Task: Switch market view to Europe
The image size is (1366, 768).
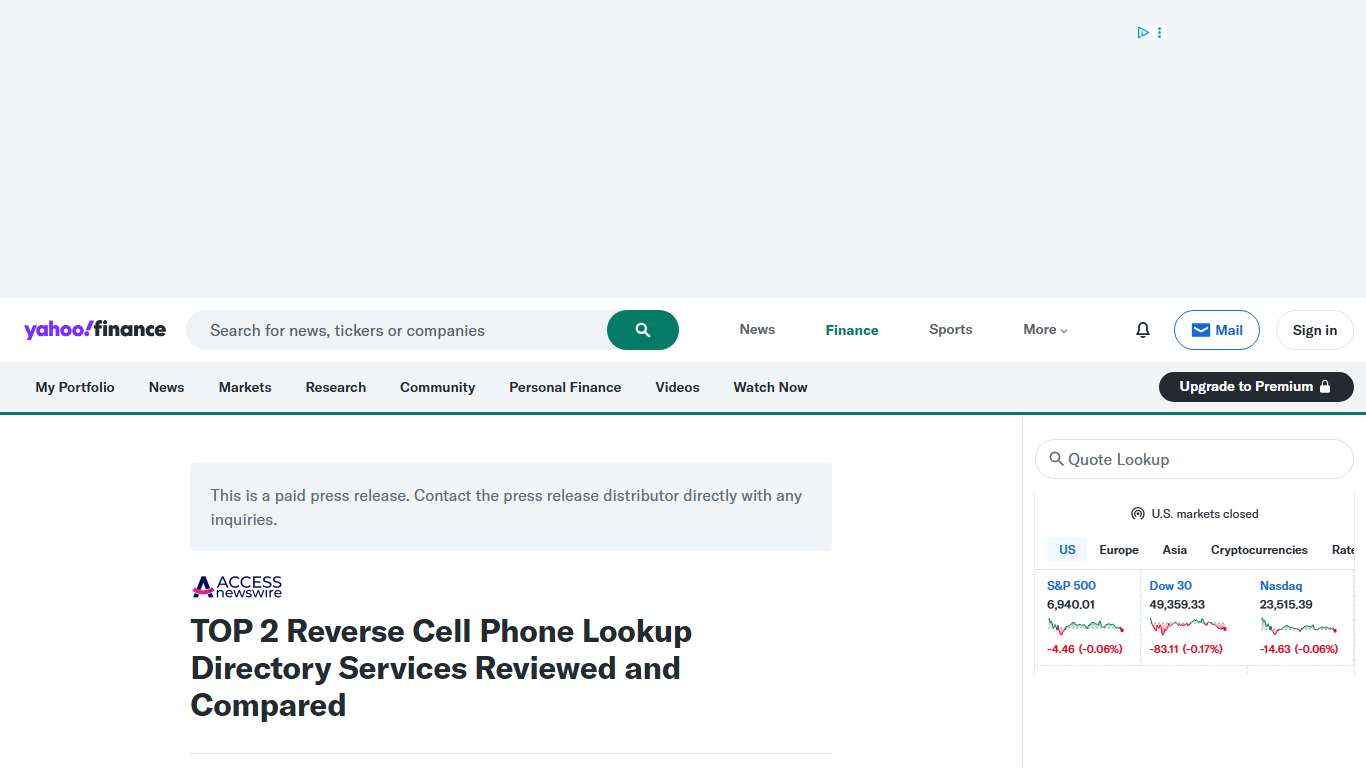Action: [1118, 549]
